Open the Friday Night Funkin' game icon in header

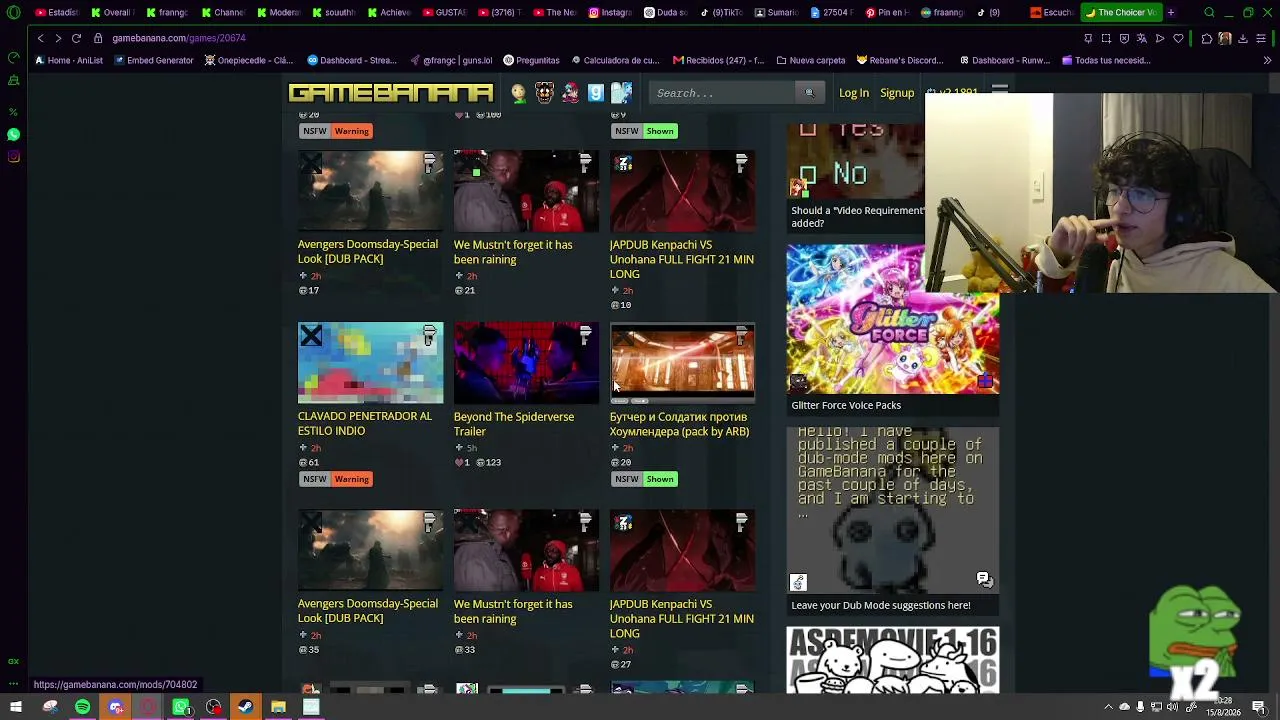pyautogui.click(x=570, y=93)
